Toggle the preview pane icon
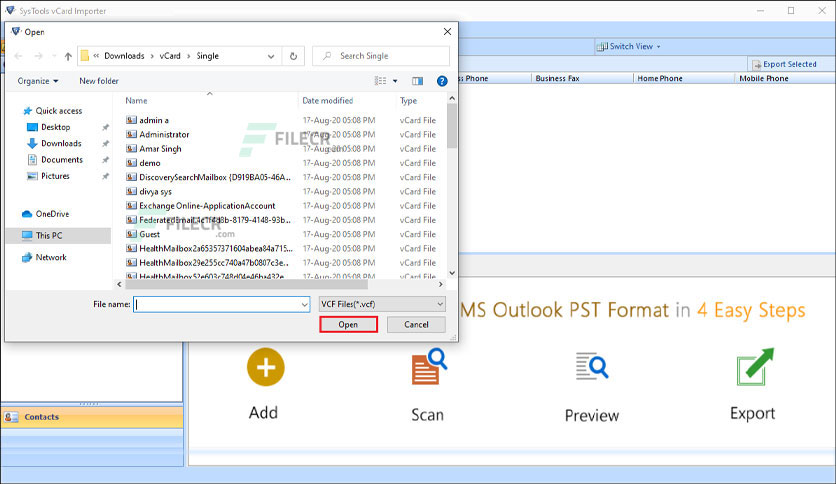 click(417, 81)
